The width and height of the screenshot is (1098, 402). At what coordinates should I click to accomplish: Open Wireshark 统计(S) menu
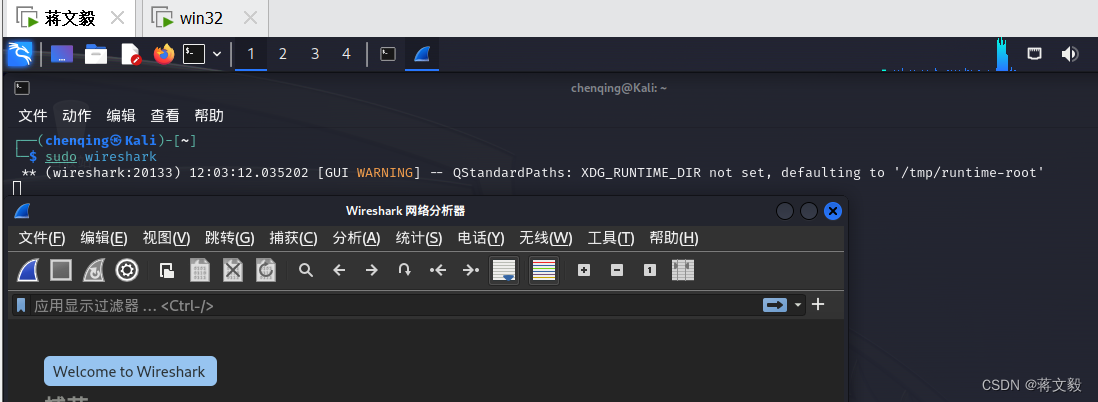pos(419,238)
